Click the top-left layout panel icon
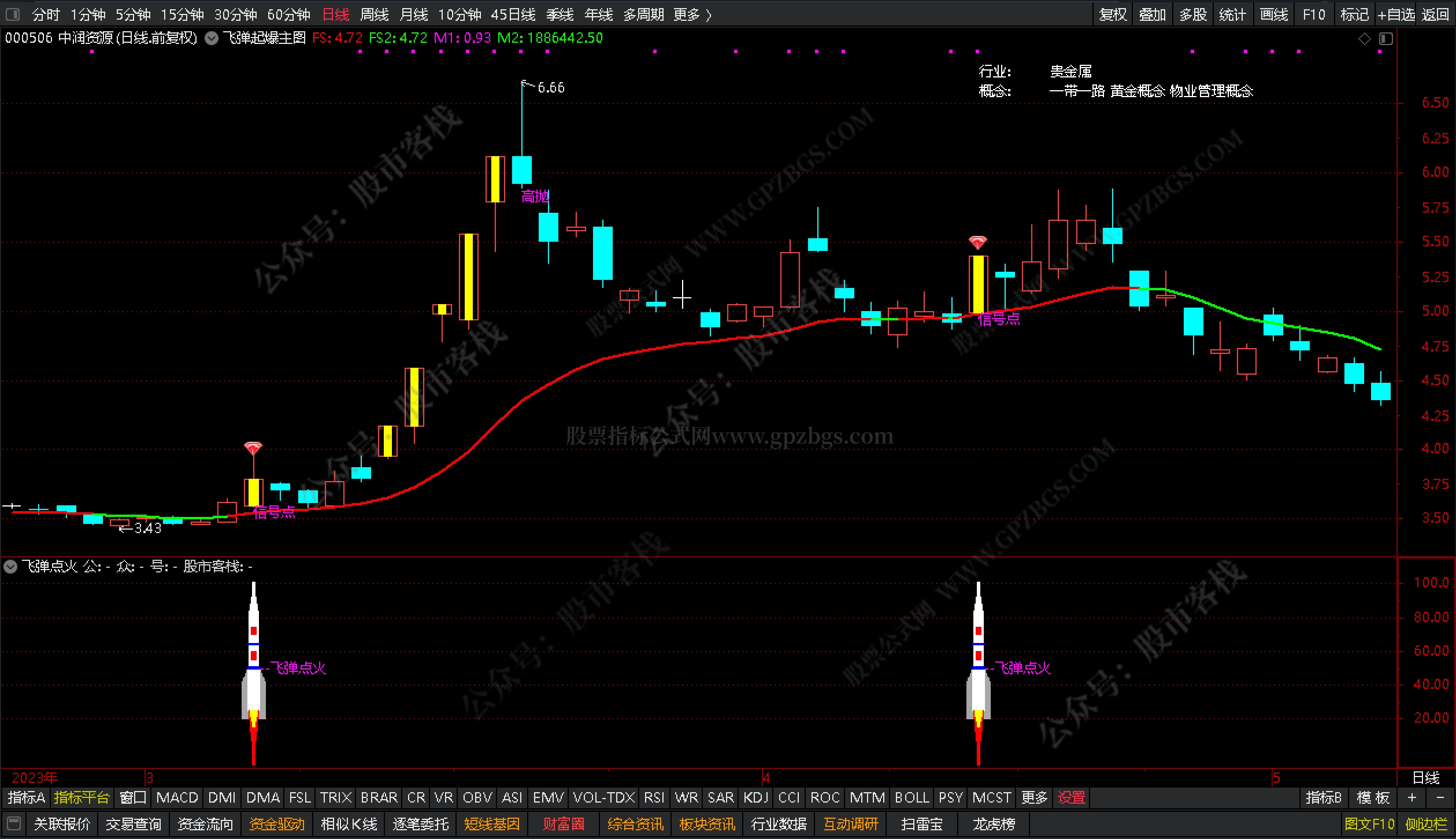 click(12, 14)
